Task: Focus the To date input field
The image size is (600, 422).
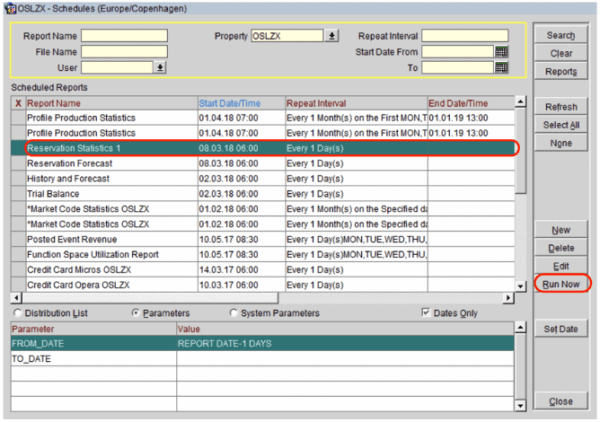Action: (458, 68)
